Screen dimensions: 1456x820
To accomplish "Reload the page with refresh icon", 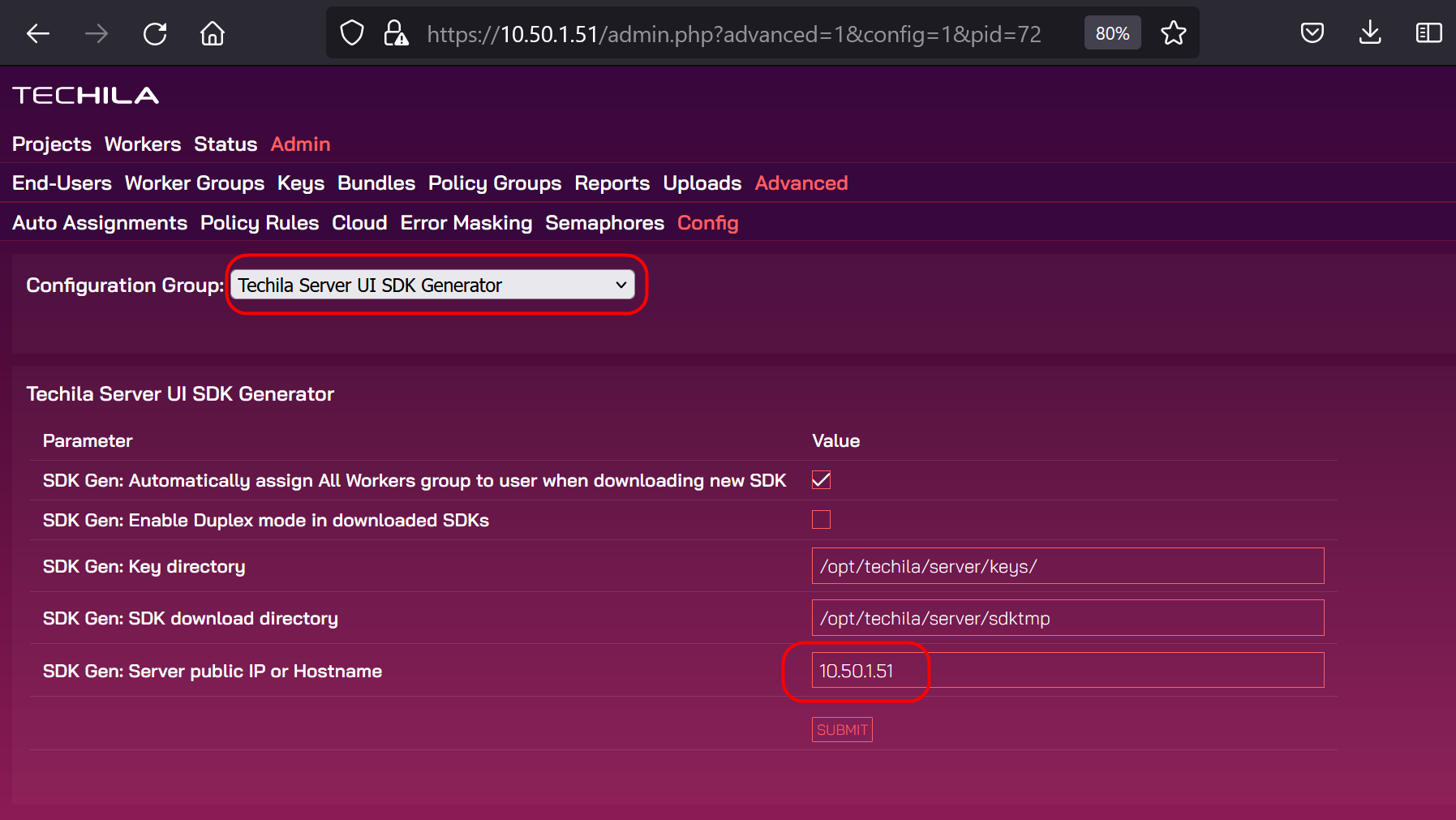I will click(155, 33).
